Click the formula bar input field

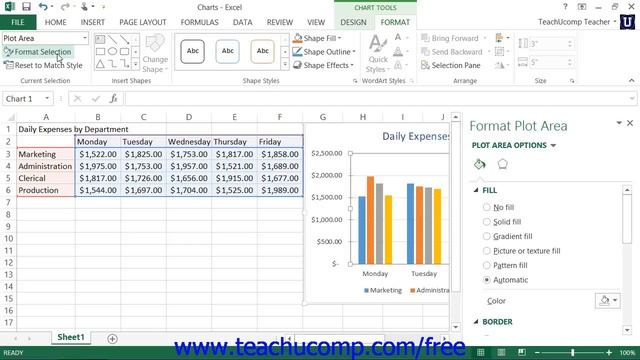[376, 98]
